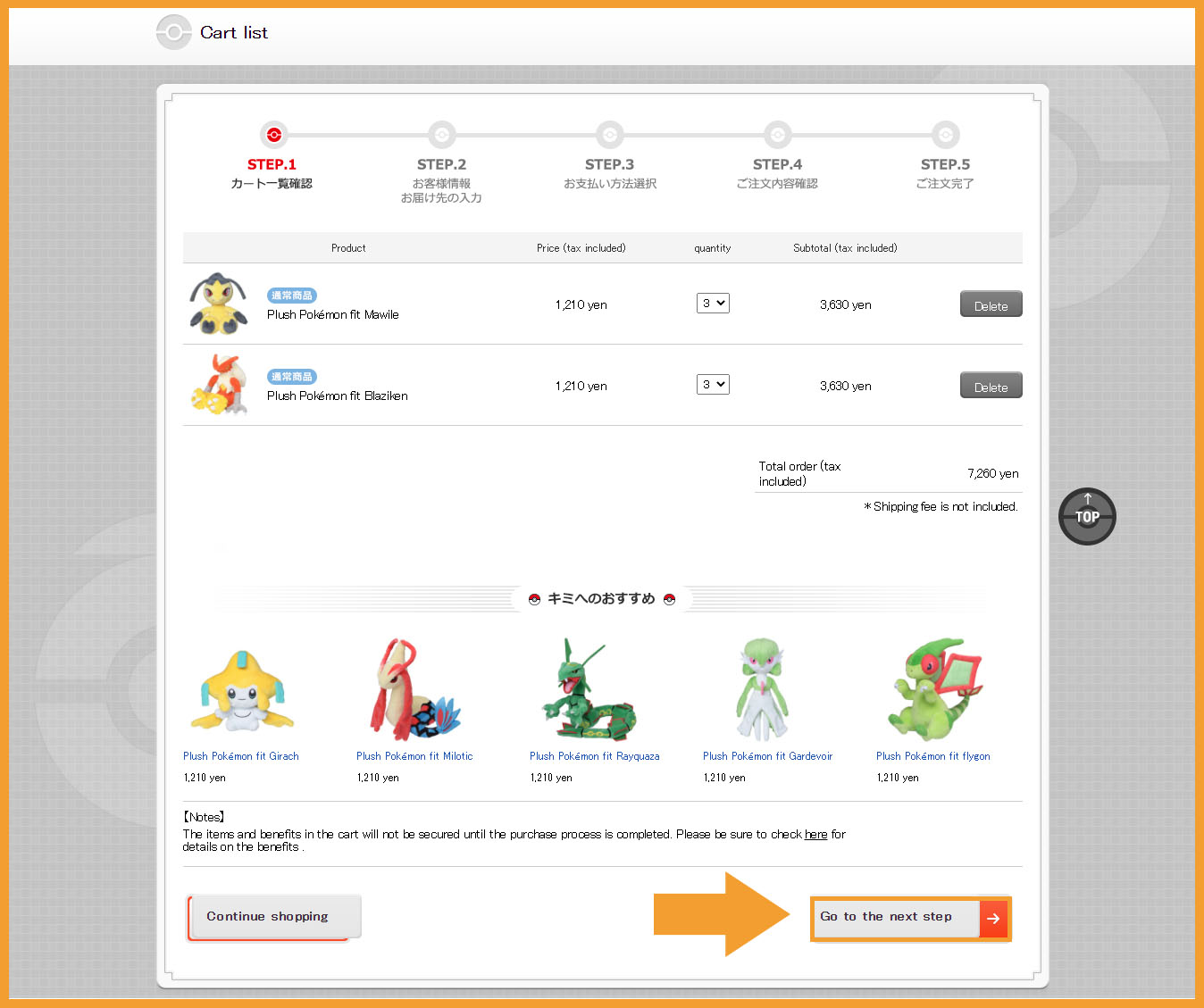Image resolution: width=1204 pixels, height=1008 pixels.
Task: Click the blue tag above Mawile name
Action: [292, 296]
